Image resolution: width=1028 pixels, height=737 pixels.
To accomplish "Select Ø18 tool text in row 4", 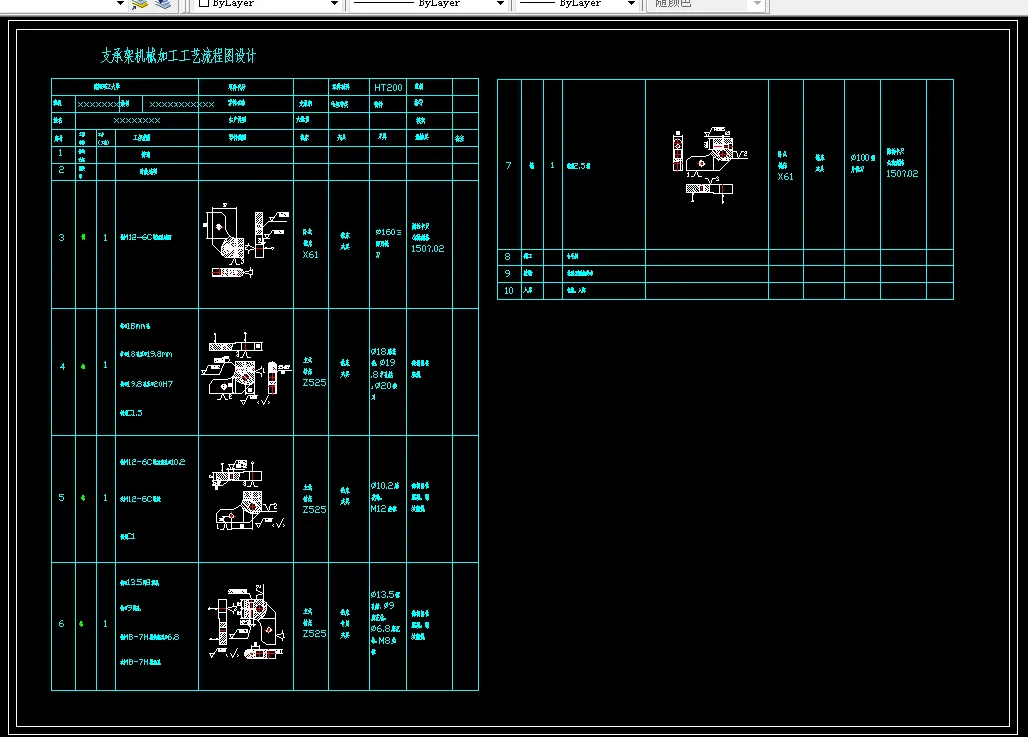I will click(385, 351).
